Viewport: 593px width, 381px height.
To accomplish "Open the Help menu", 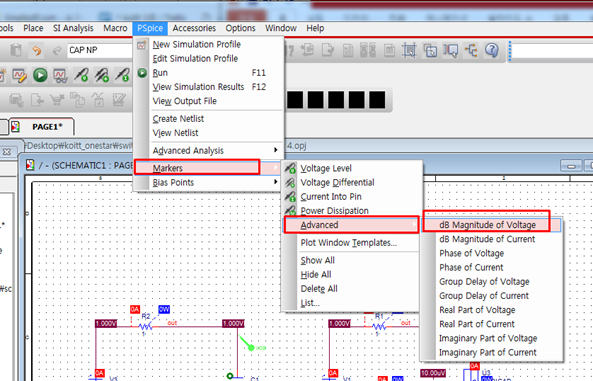I will tap(315, 28).
